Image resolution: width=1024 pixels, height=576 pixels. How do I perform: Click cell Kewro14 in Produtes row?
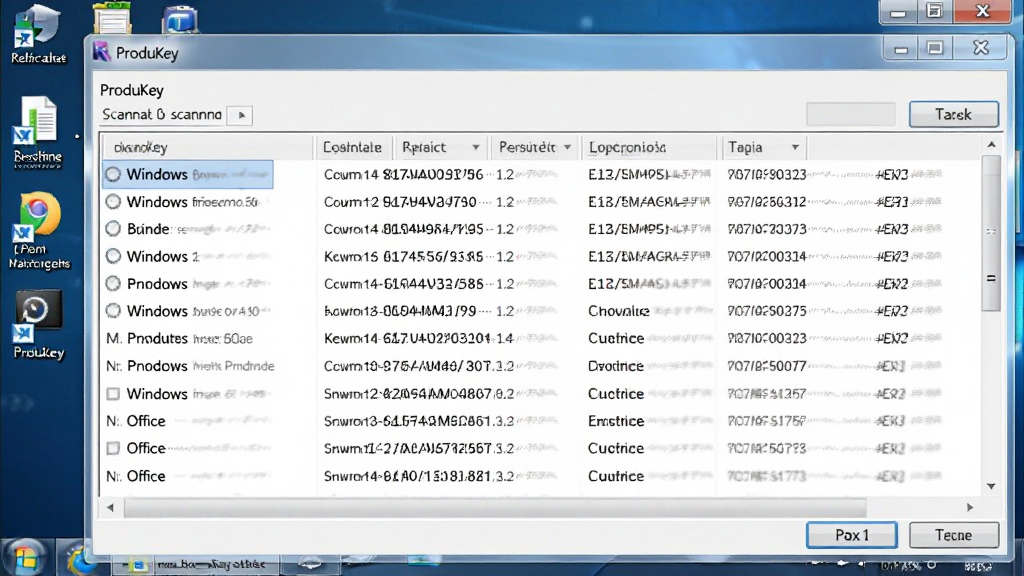coord(408,338)
